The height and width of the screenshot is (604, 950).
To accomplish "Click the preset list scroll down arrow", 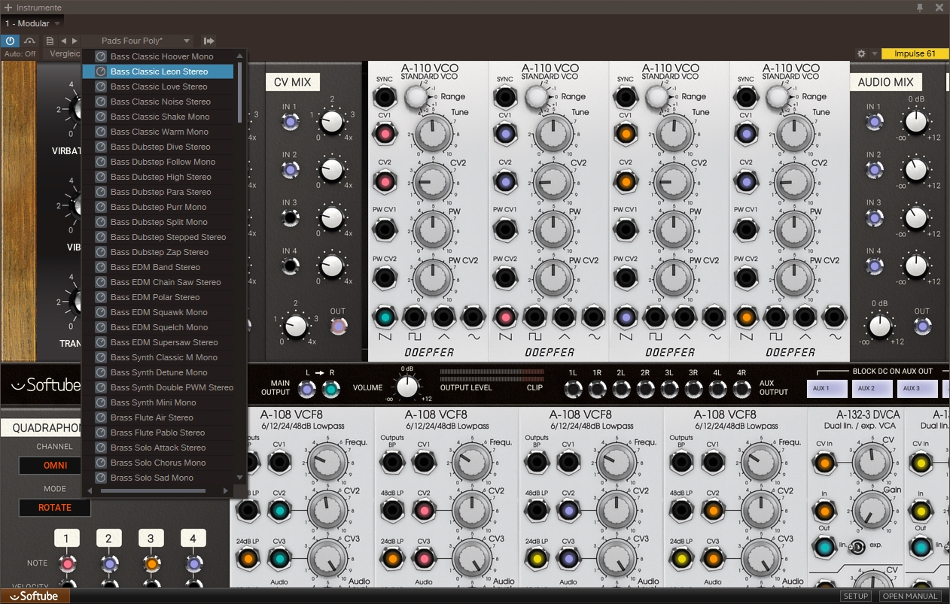I will point(240,477).
